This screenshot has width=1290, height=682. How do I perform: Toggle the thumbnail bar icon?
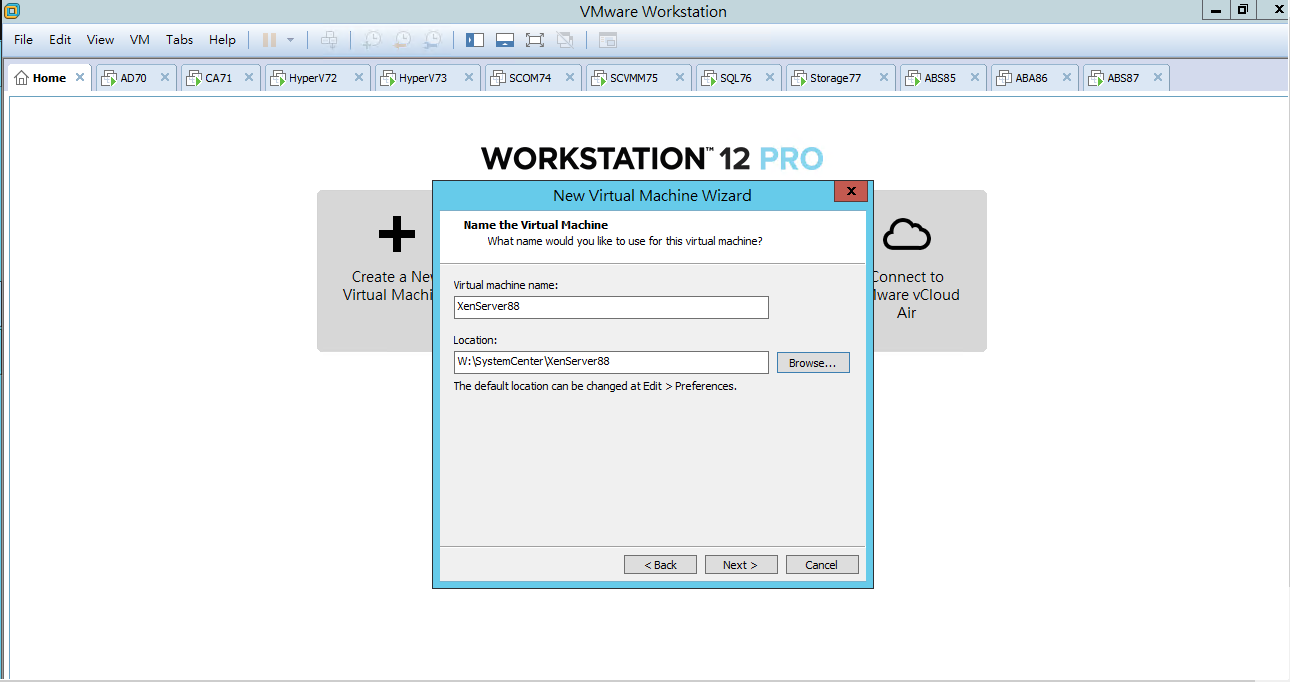pos(505,40)
